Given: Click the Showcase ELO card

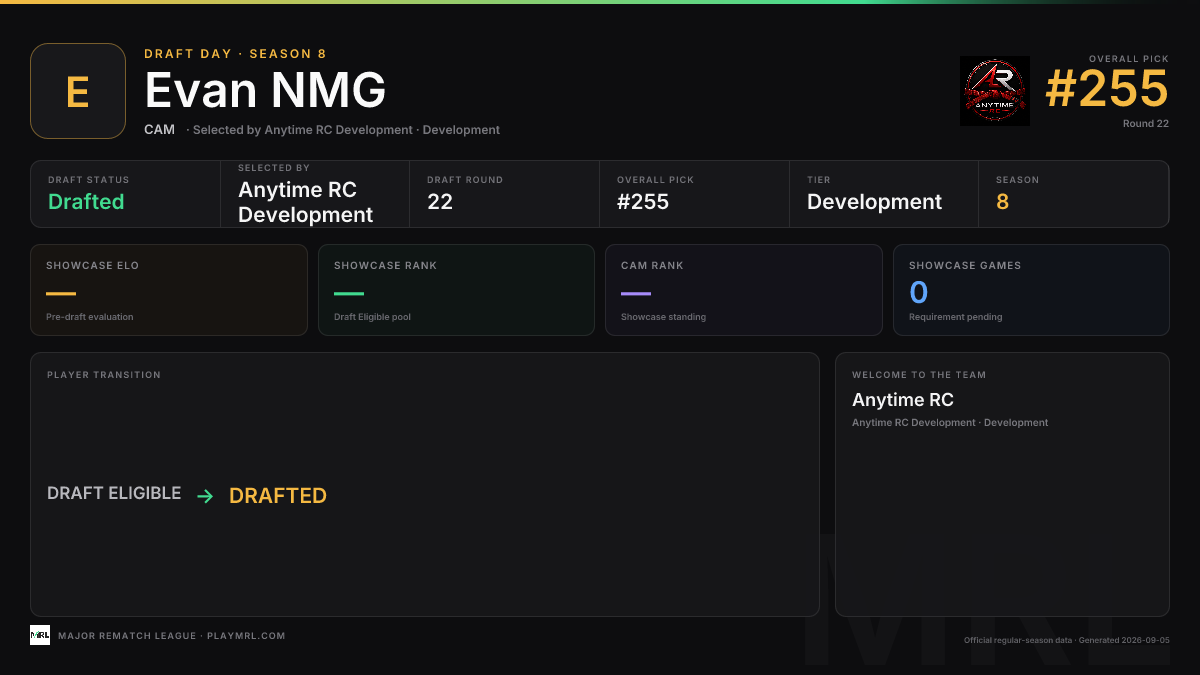Looking at the screenshot, I should pos(169,290).
